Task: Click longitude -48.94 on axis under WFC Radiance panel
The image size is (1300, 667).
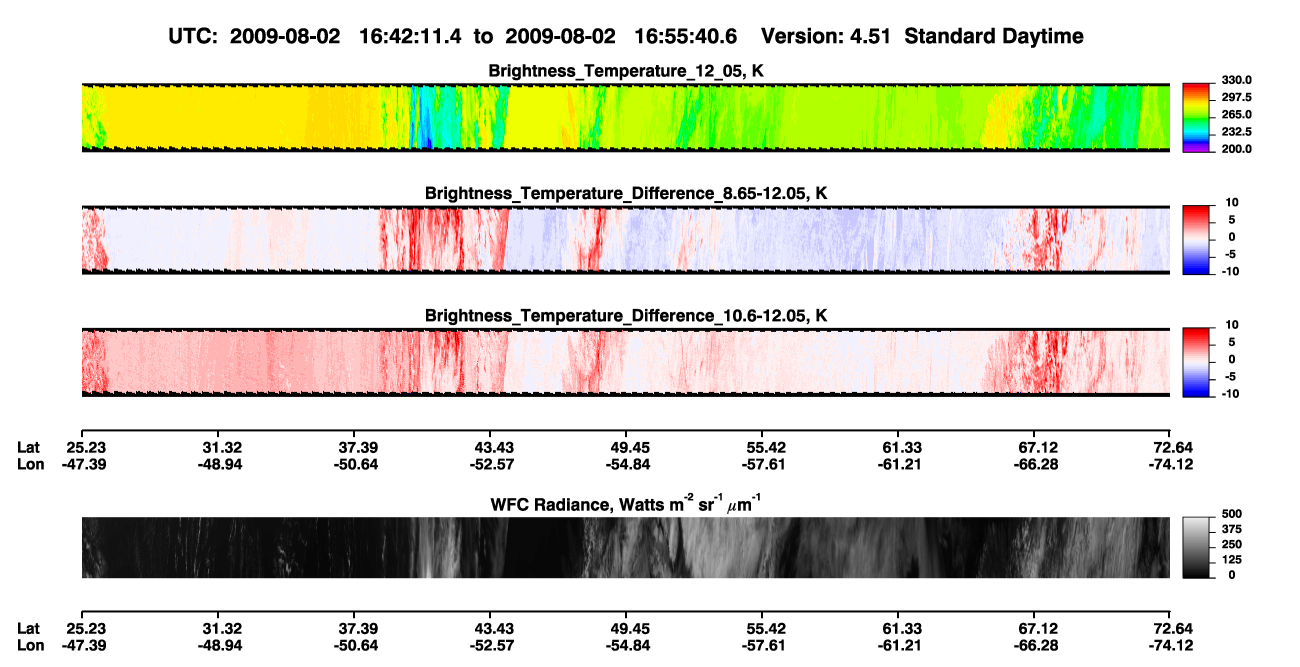Action: 220,645
